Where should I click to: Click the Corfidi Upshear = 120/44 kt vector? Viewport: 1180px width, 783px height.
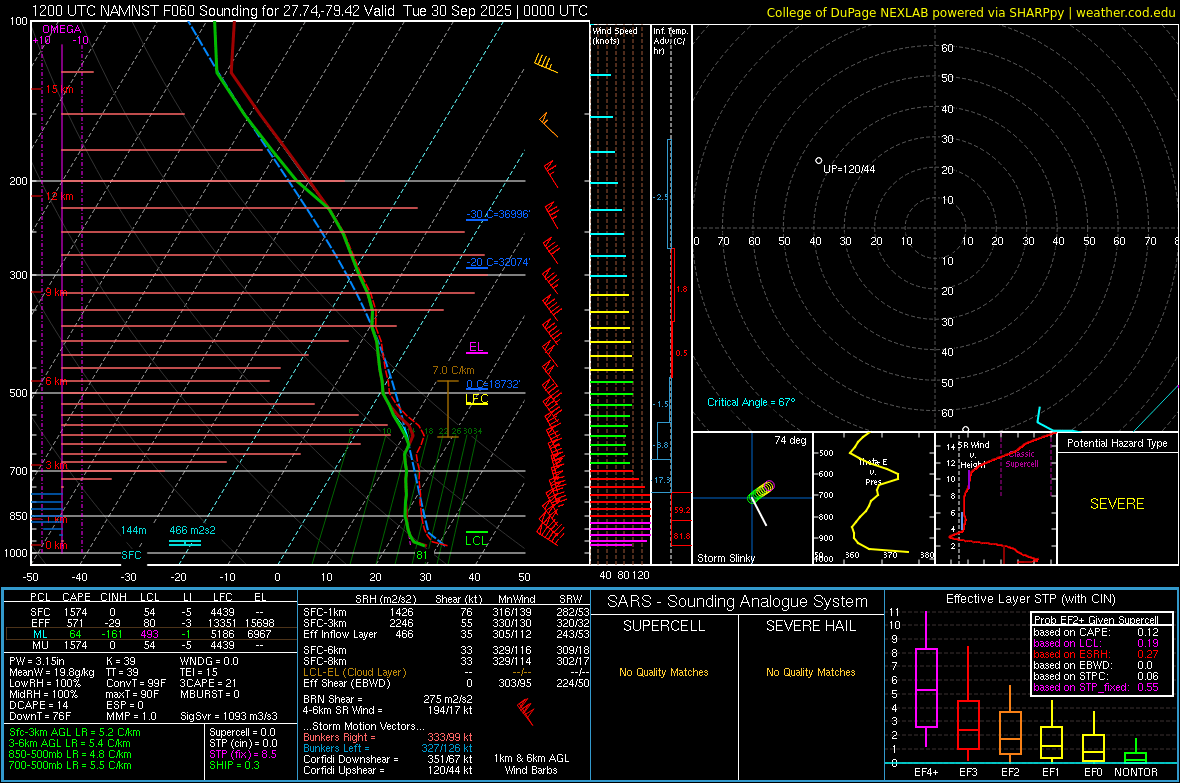(x=388, y=769)
